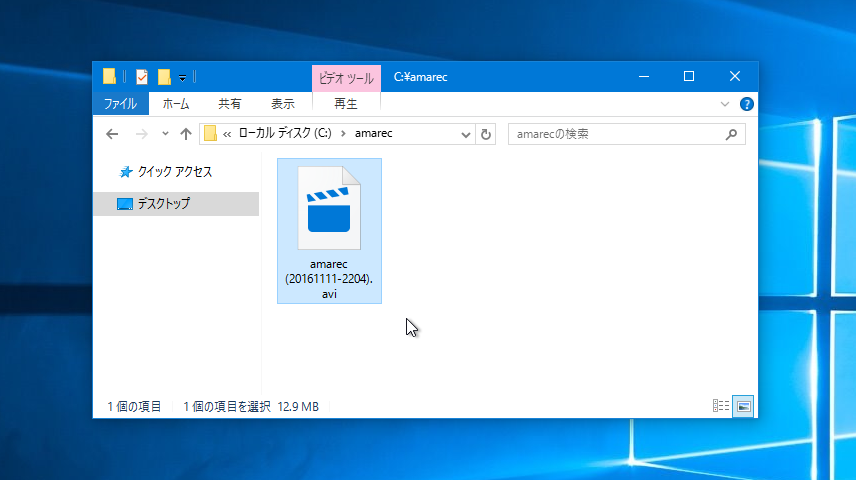Open the Help question mark icon
Viewport: 856px width, 480px height.
click(x=746, y=104)
